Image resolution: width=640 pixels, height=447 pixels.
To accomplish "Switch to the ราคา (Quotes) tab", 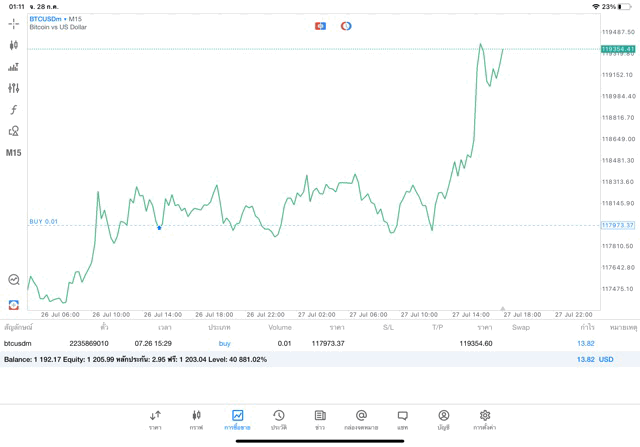I will [x=155, y=419].
